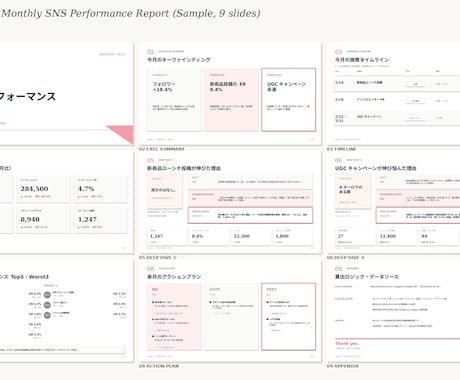The image size is (460, 380).
Task: Click 1,247 in the KPI slide
Action: [87, 219]
